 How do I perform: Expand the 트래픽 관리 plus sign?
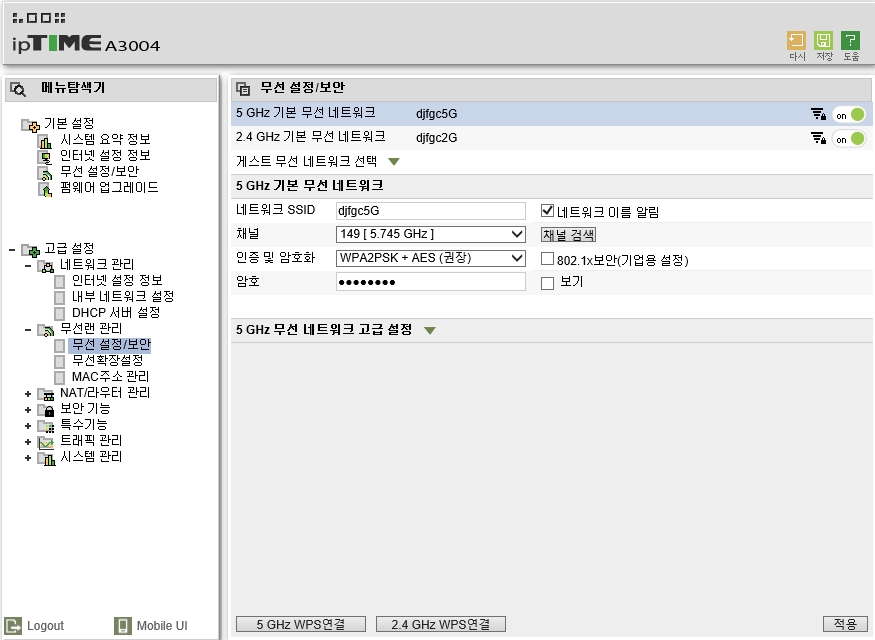(x=28, y=442)
